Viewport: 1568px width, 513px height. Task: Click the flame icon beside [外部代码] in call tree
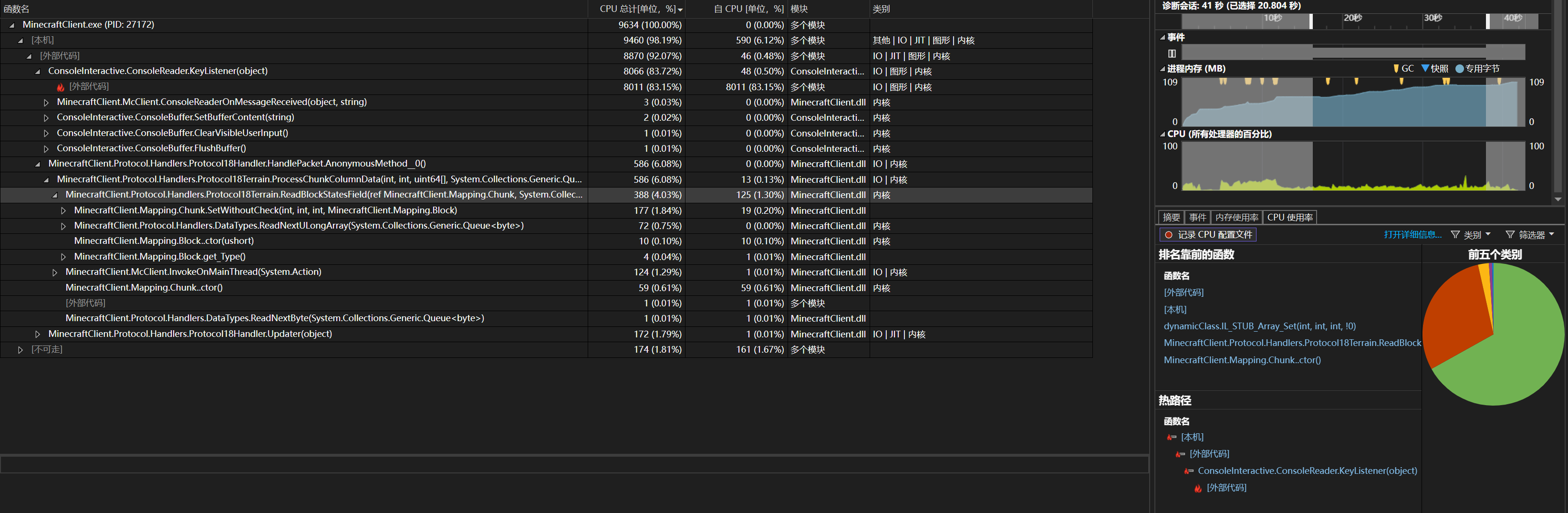tap(60, 87)
